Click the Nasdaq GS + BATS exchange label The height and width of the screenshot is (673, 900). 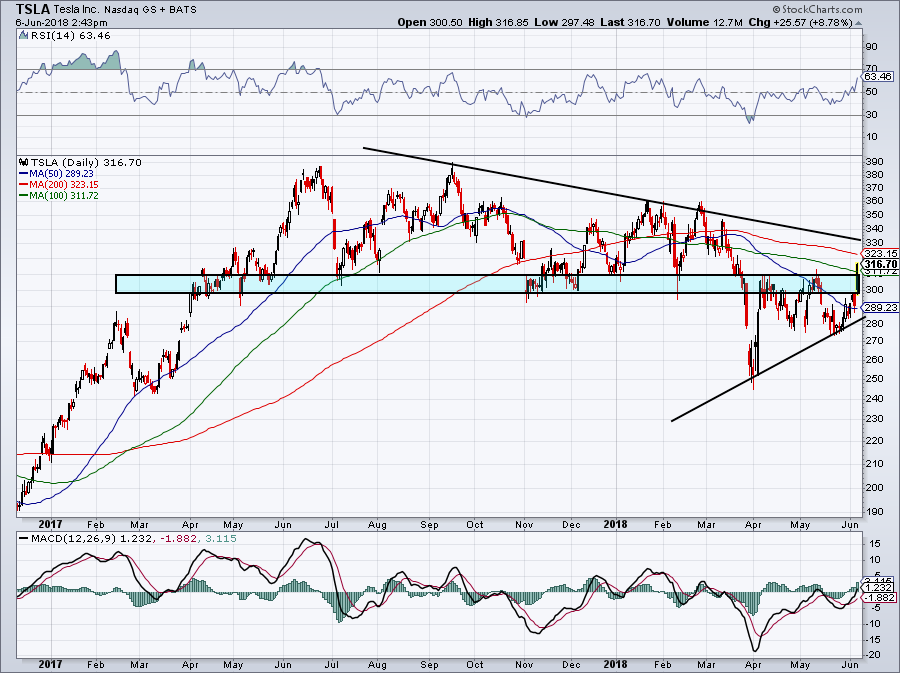coord(150,10)
